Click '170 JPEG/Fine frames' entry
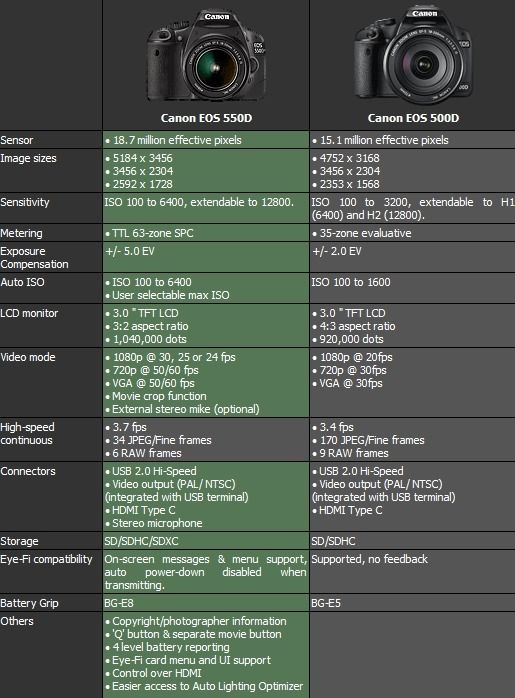Screen dimensions: 515x698 click(372, 440)
